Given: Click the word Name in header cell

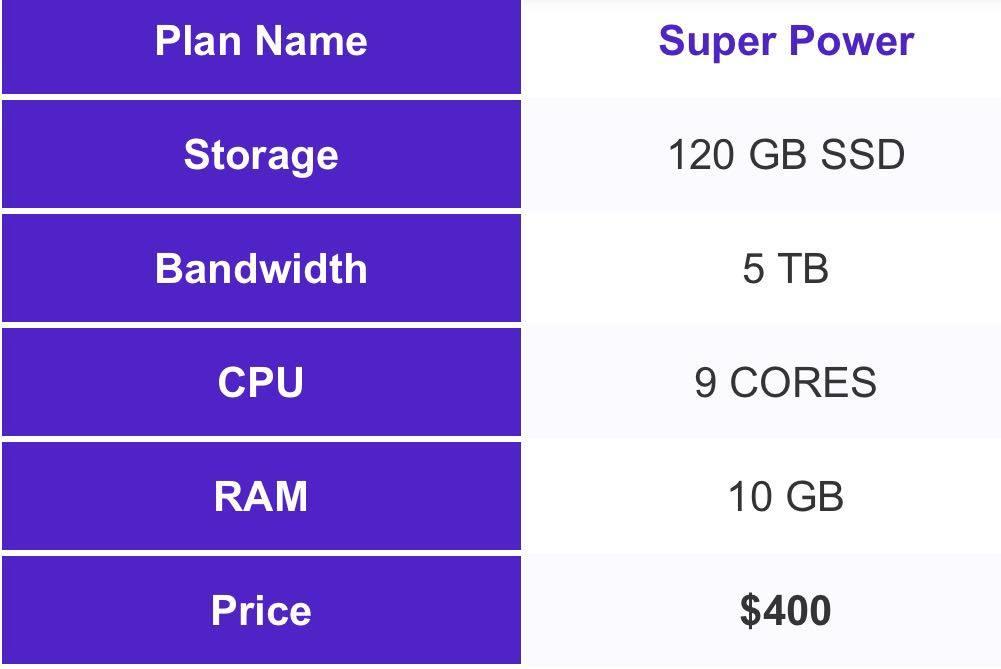Looking at the screenshot, I should point(312,41).
